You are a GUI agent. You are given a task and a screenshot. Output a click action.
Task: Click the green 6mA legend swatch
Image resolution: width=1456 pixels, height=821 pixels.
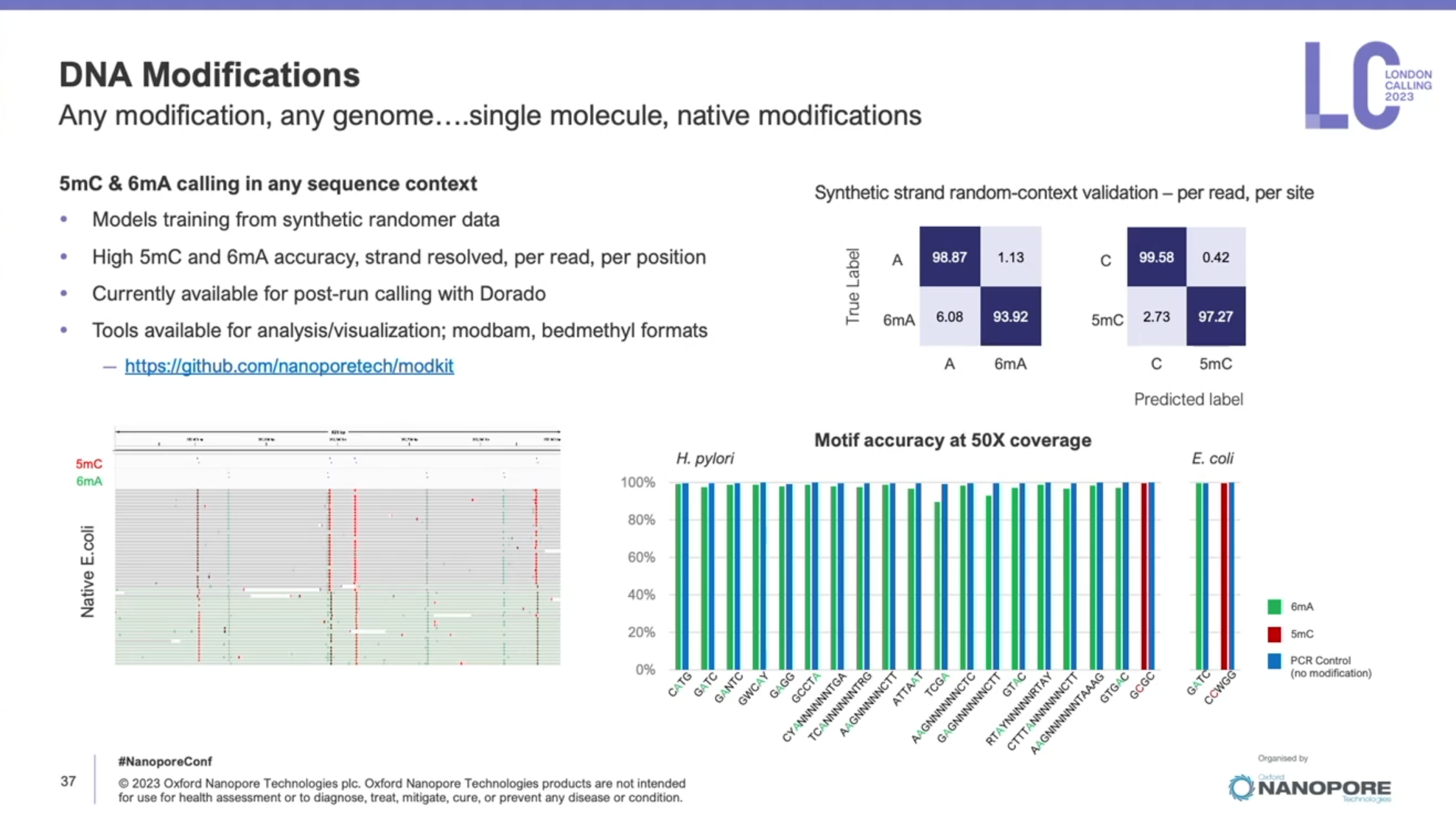click(x=1274, y=607)
